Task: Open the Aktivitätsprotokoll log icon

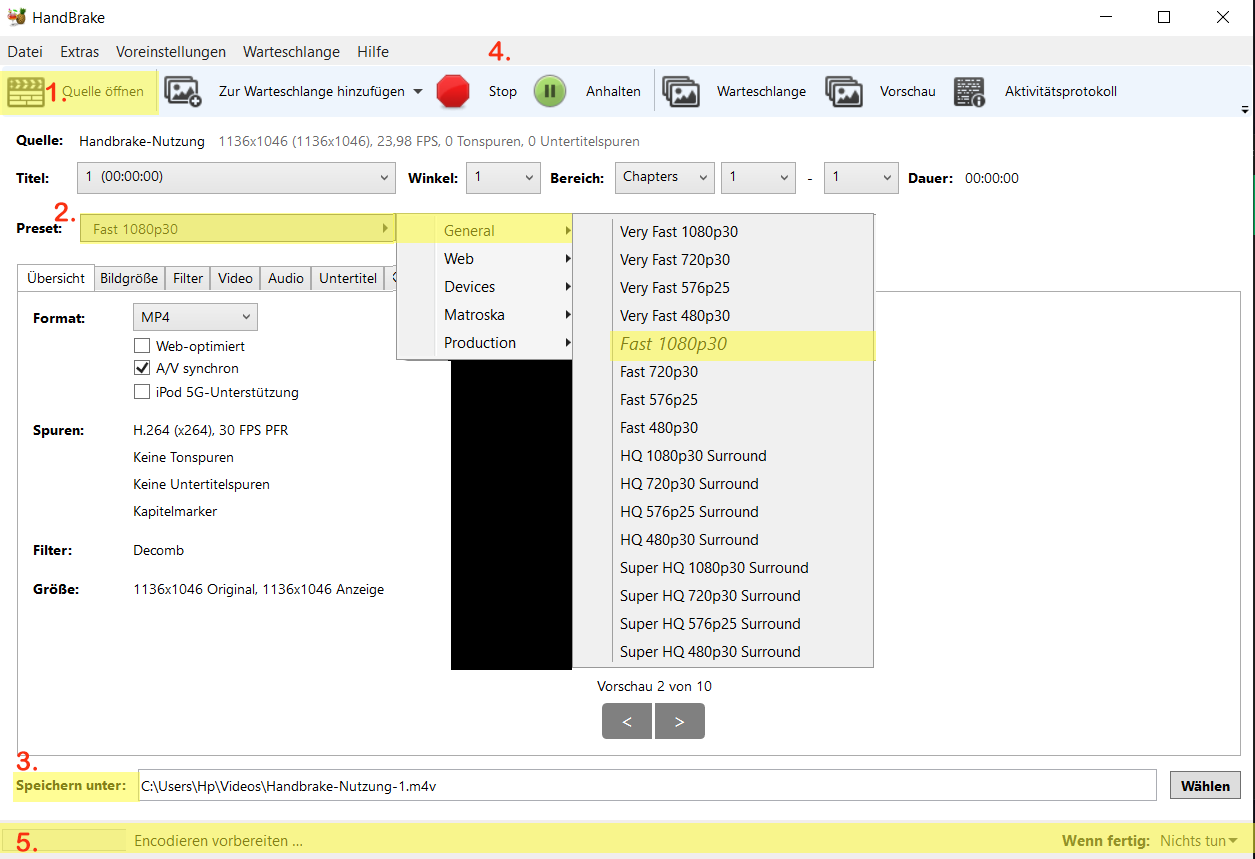Action: point(968,90)
